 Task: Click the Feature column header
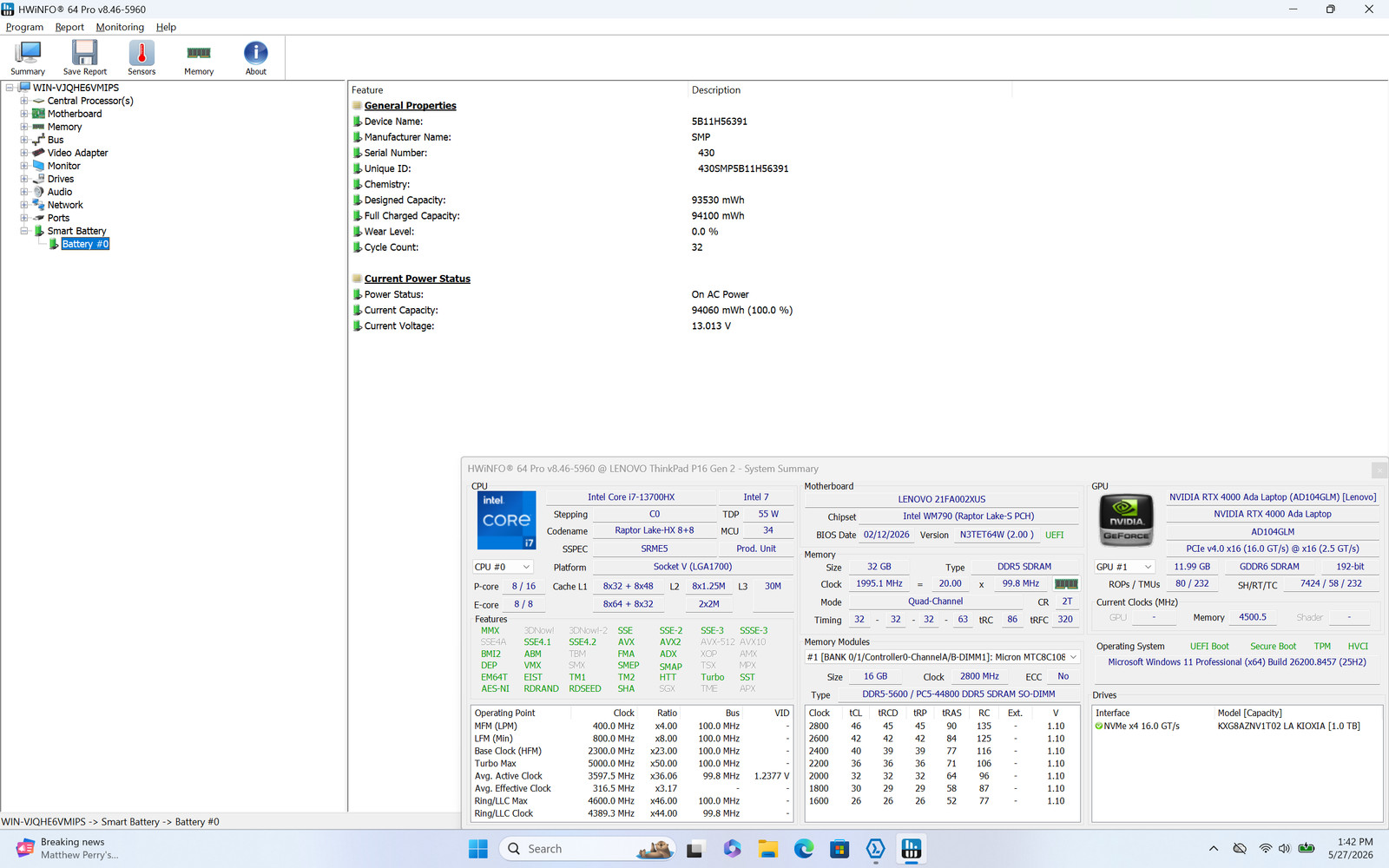(518, 90)
